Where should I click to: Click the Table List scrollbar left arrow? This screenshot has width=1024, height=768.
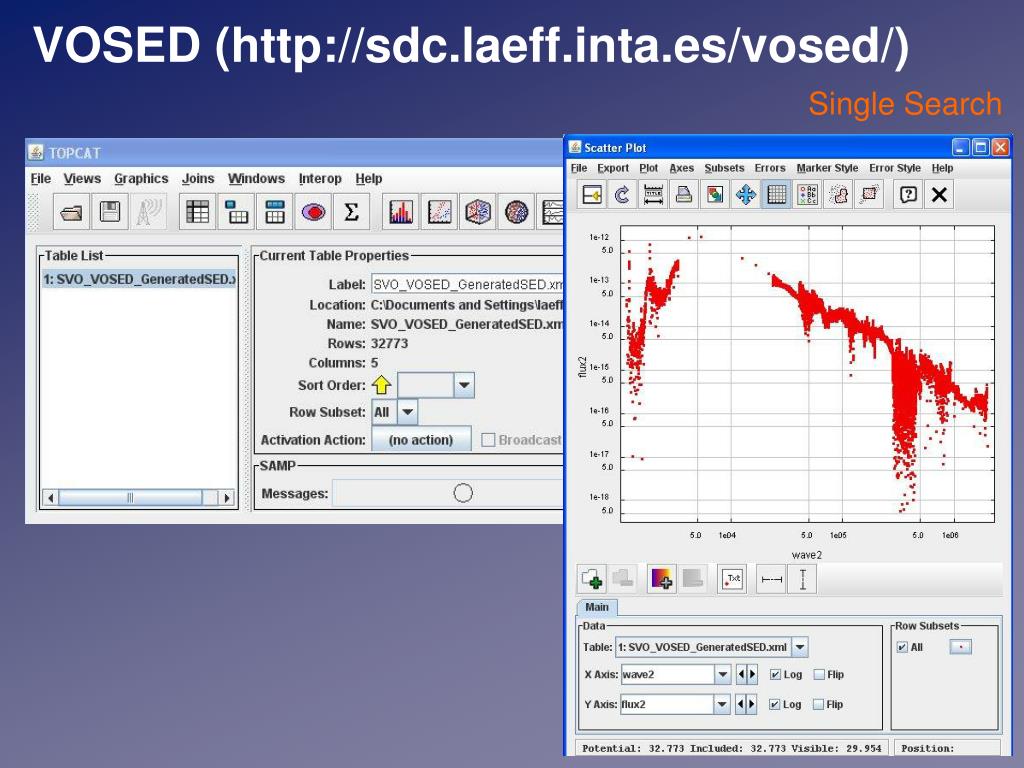[x=51, y=498]
